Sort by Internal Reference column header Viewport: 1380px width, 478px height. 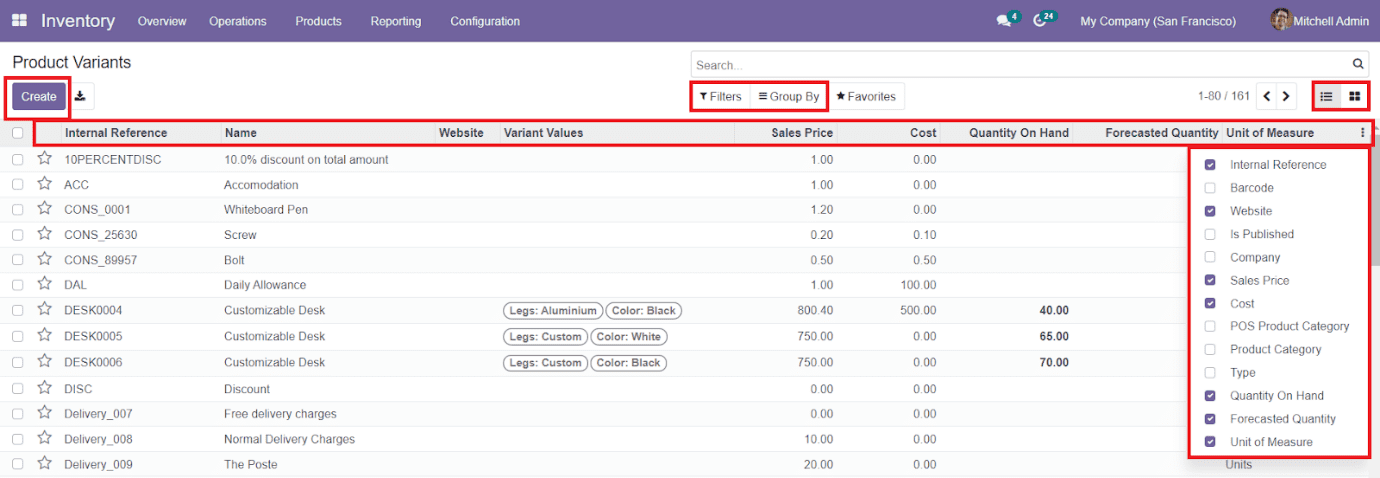116,133
